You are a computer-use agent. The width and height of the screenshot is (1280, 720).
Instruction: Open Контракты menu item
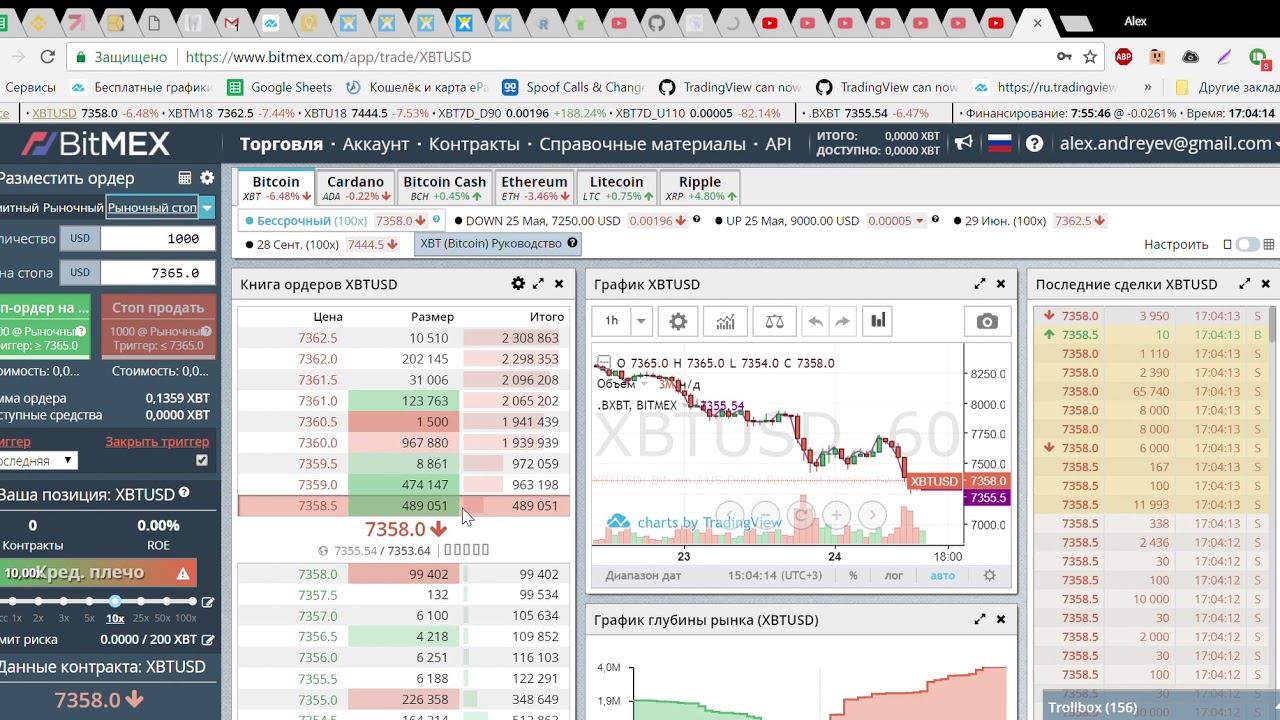coord(474,144)
